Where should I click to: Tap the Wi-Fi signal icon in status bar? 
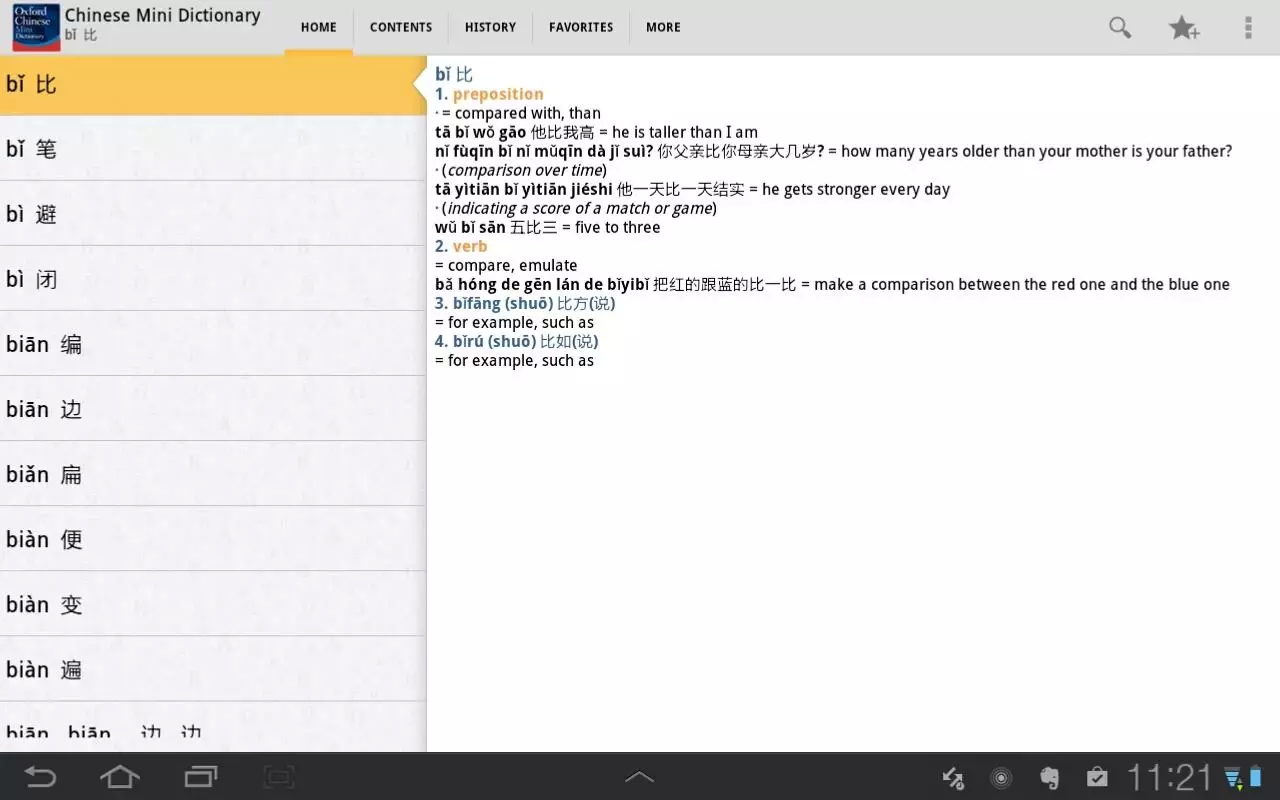(1233, 777)
